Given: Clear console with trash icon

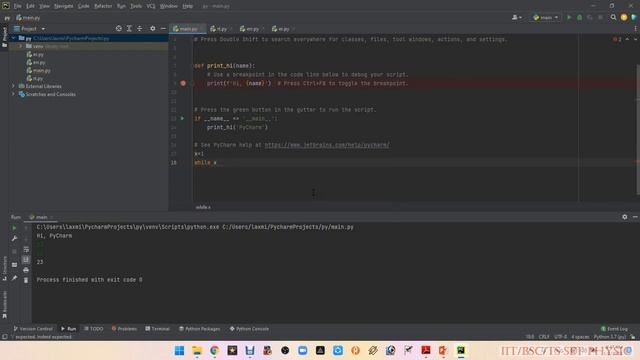Looking at the screenshot, I should (x=26, y=280).
